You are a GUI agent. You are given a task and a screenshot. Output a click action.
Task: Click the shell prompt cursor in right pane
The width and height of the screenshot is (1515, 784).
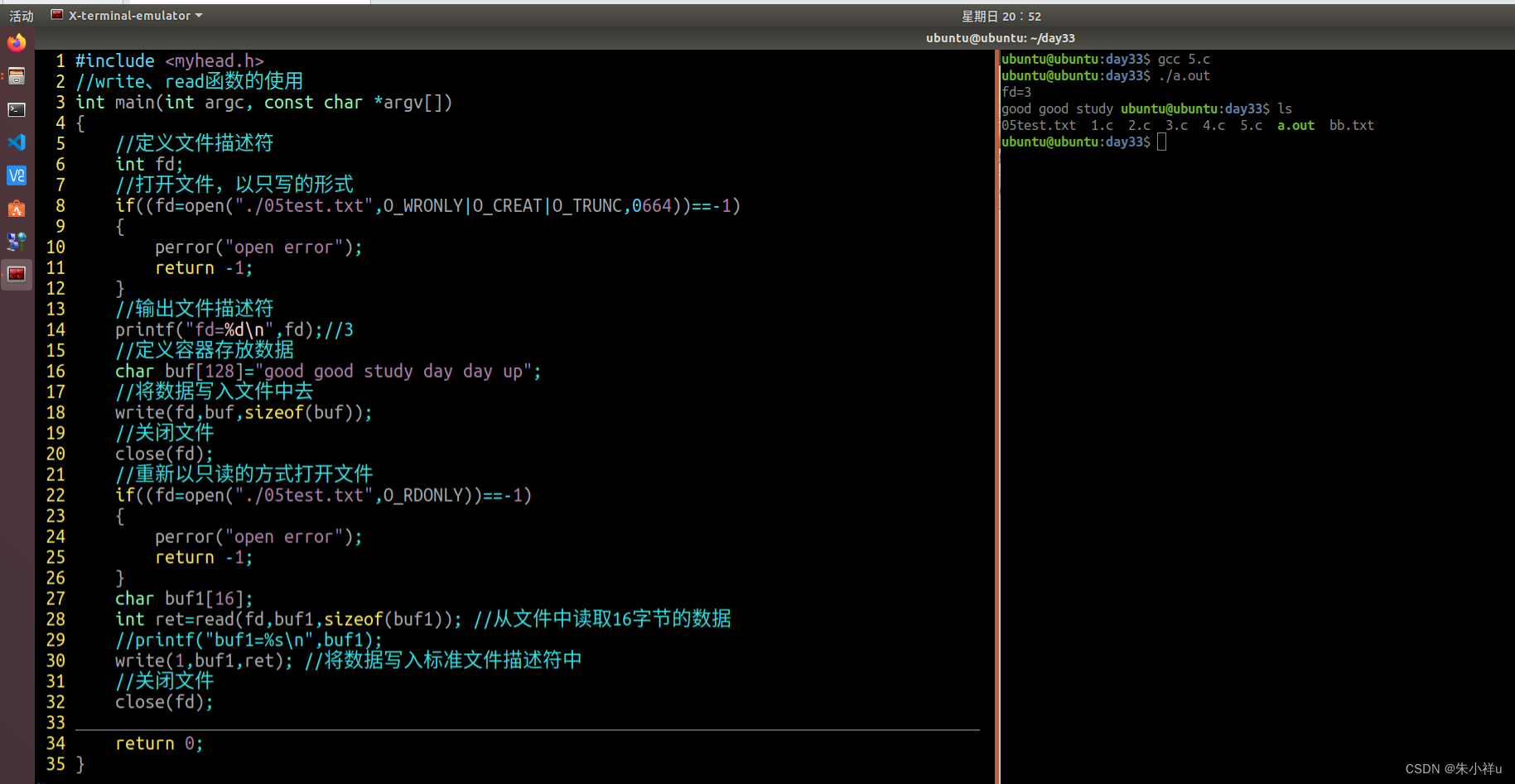(1162, 142)
